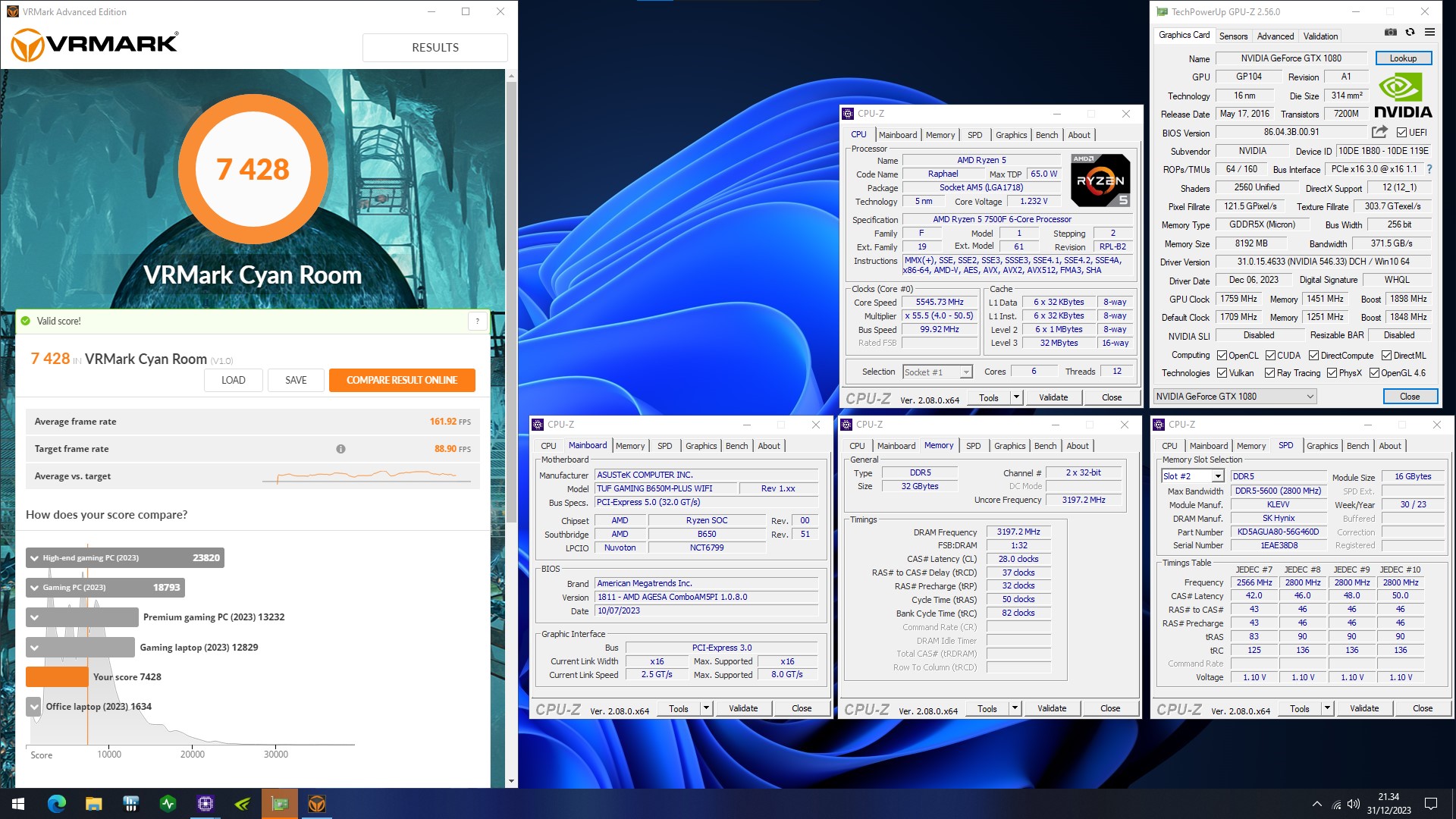Click COMPARE RESULT ONLINE in VRMark
1456x819 pixels.
[x=402, y=380]
